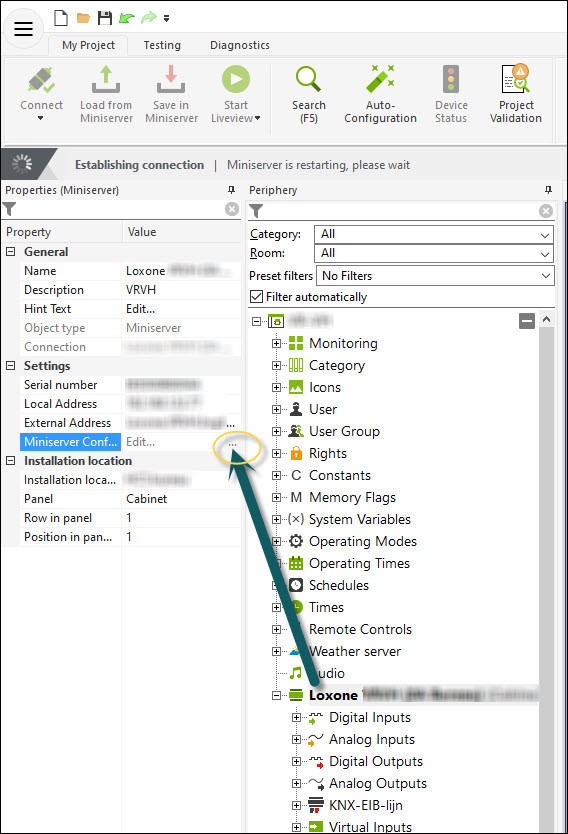
Task: Open Search (F5) magnifier tool
Action: [308, 80]
